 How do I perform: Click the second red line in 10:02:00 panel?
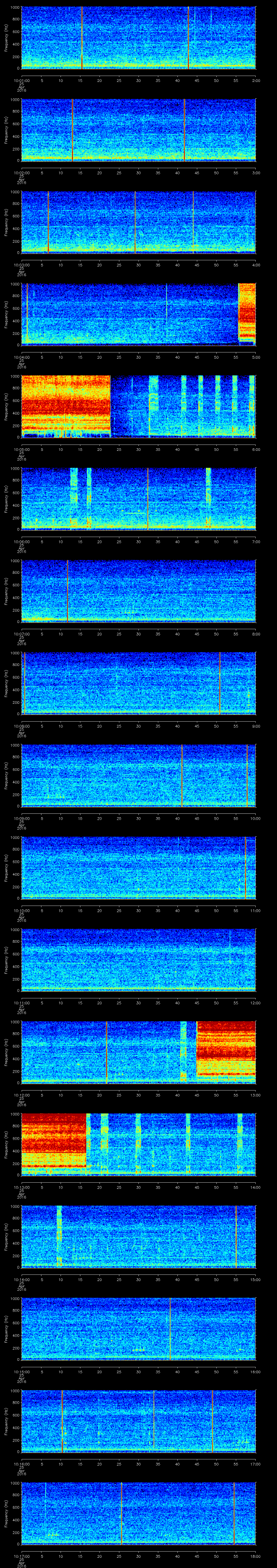tap(184, 130)
